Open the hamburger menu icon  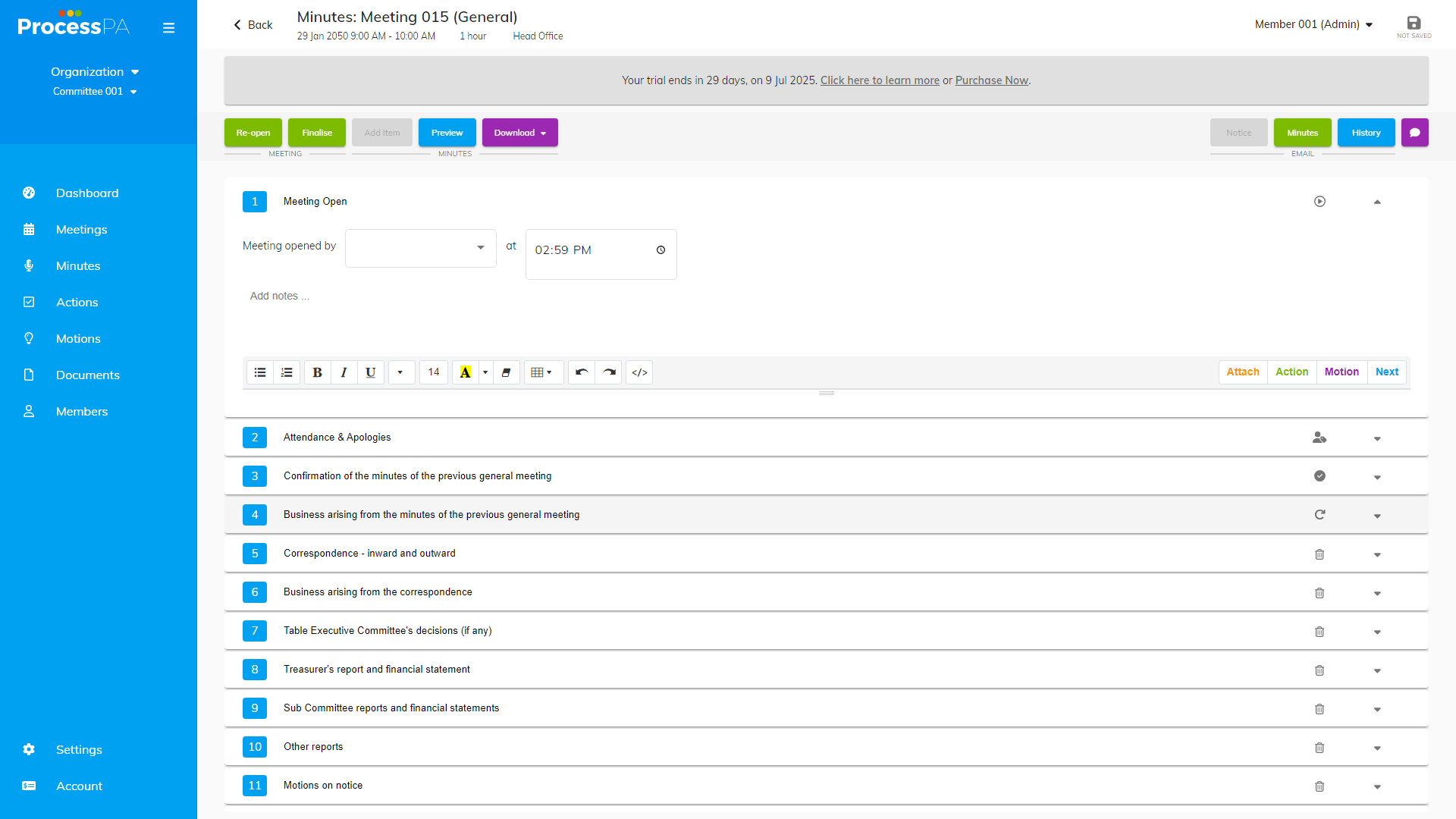point(168,28)
